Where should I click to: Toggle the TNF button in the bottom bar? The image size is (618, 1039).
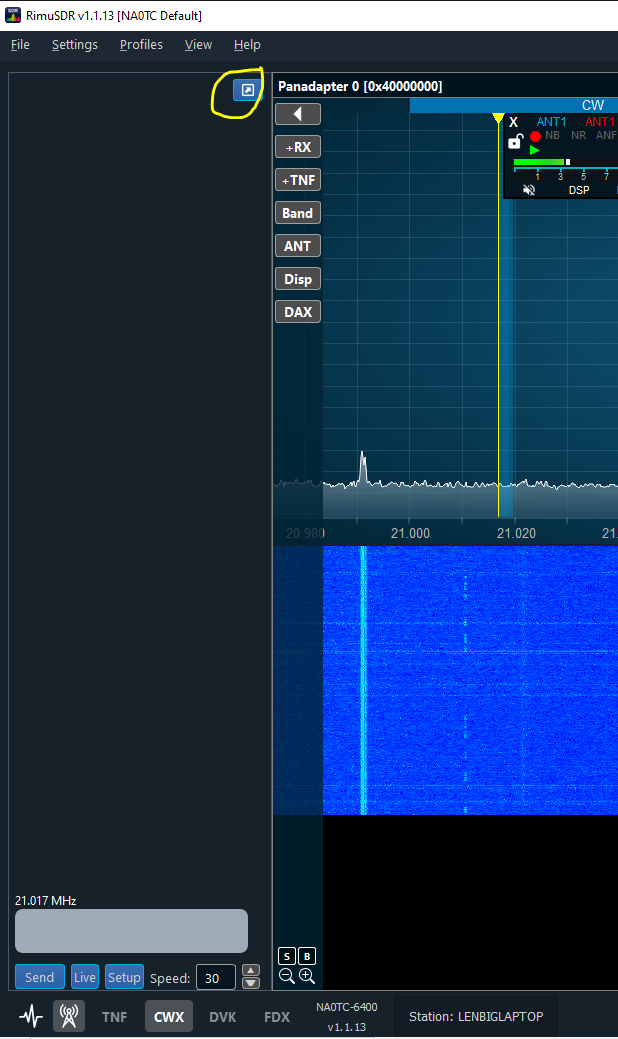click(x=114, y=1016)
